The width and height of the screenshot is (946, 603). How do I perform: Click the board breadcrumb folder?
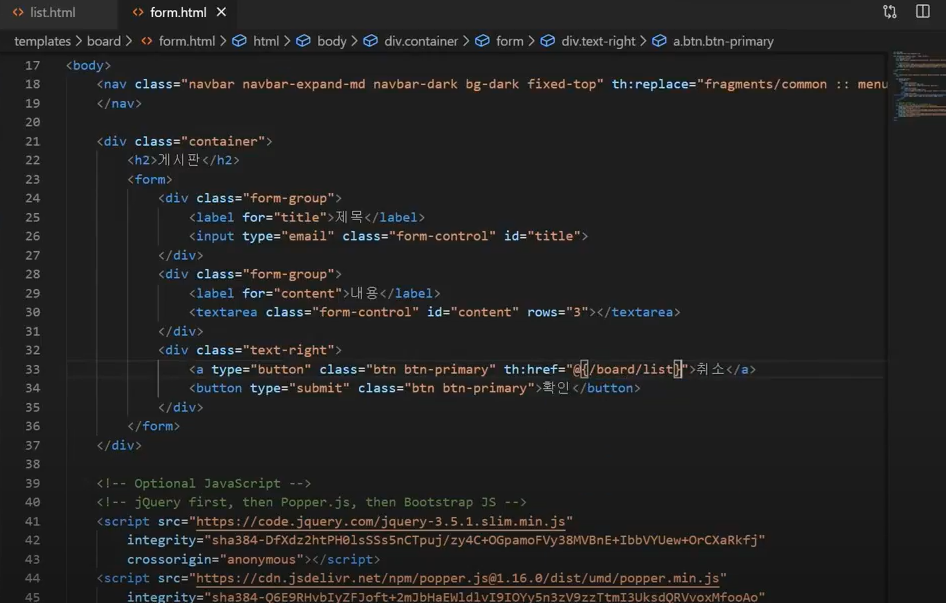coord(104,41)
